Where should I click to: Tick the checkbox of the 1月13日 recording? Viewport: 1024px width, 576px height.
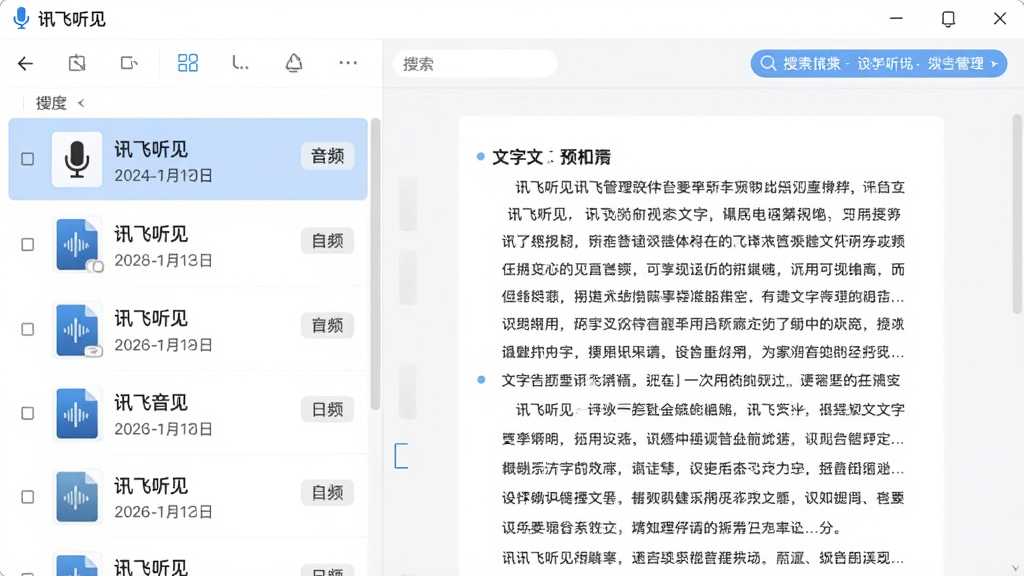(x=27, y=244)
